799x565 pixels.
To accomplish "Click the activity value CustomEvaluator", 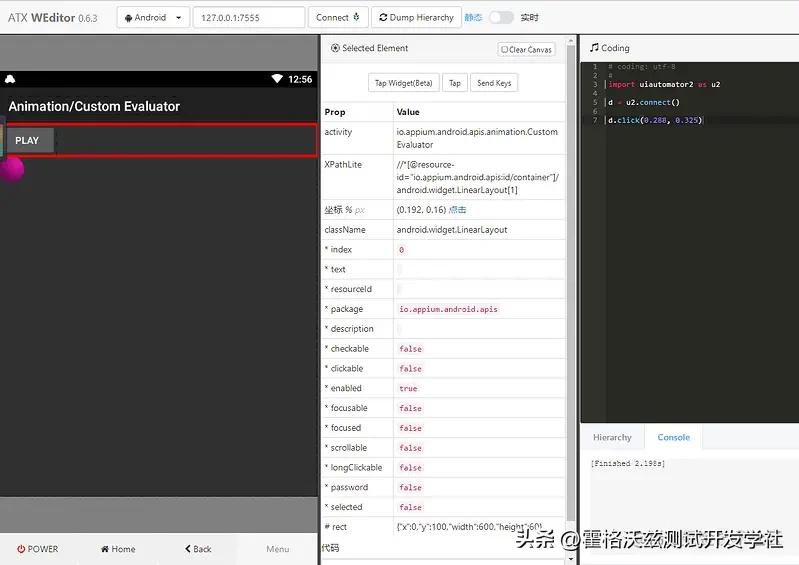I will click(x=477, y=138).
